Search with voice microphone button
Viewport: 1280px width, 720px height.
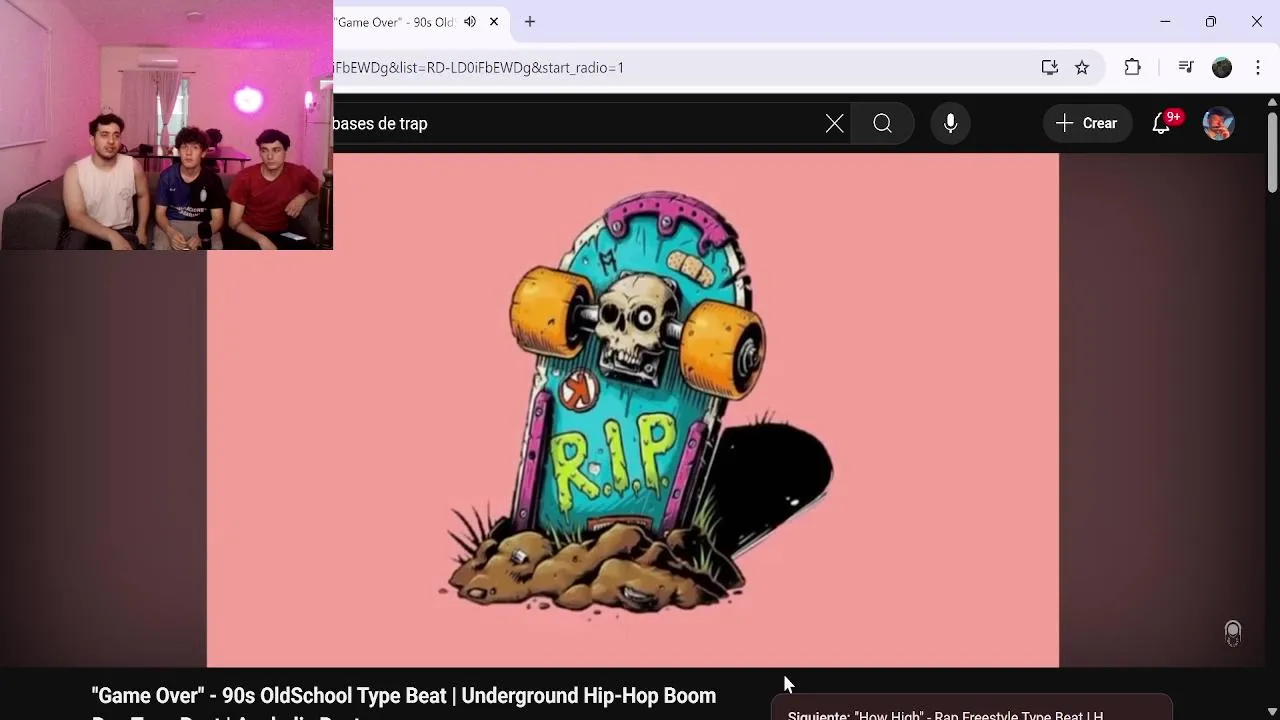[x=951, y=124]
